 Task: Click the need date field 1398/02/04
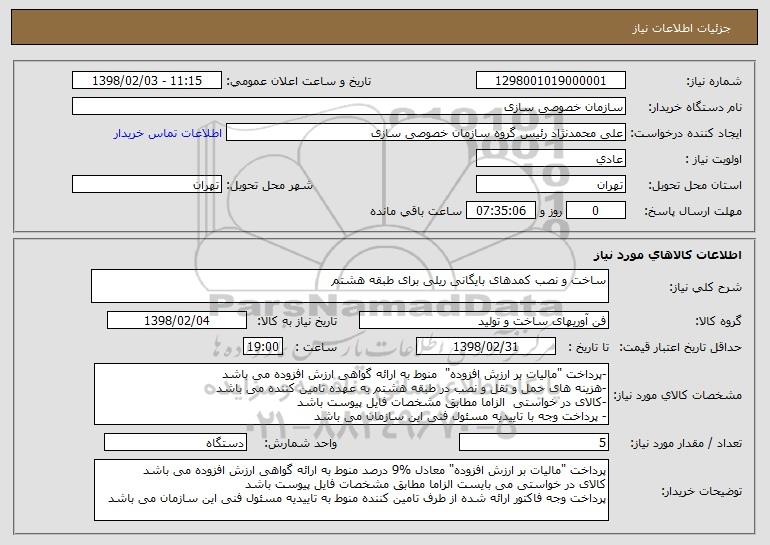[177, 320]
